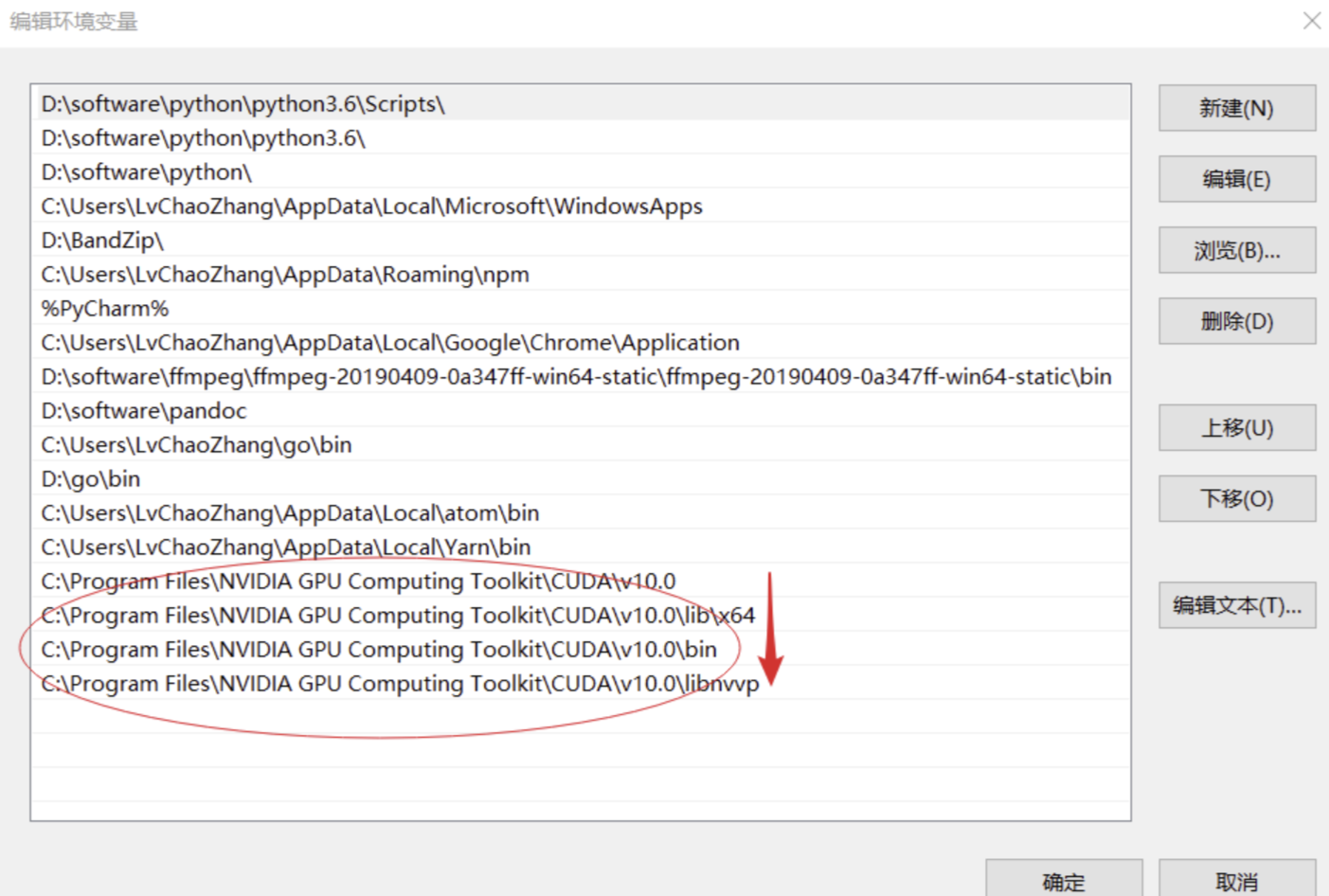
Task: Move entry up with 上移(U)
Action: pos(1236,428)
